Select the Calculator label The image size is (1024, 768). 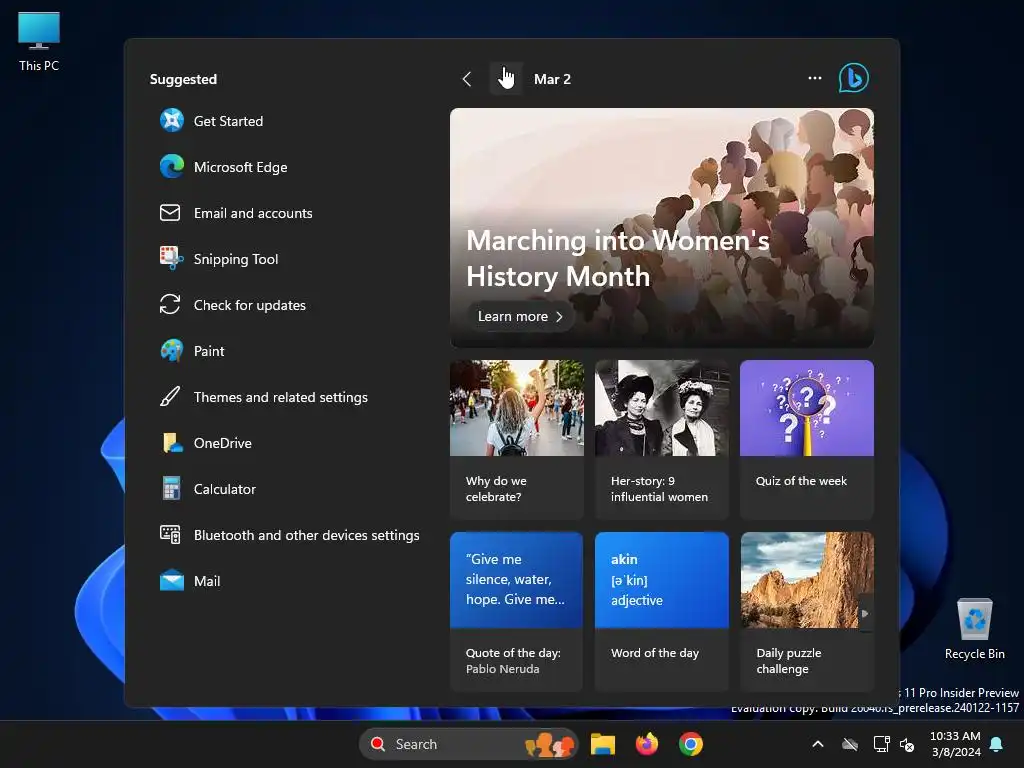[224, 489]
